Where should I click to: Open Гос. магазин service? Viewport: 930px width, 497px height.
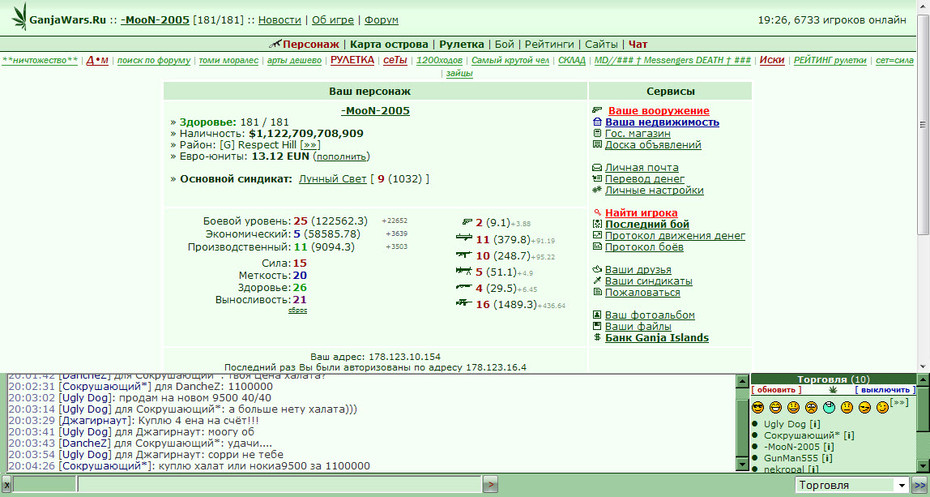pos(638,133)
